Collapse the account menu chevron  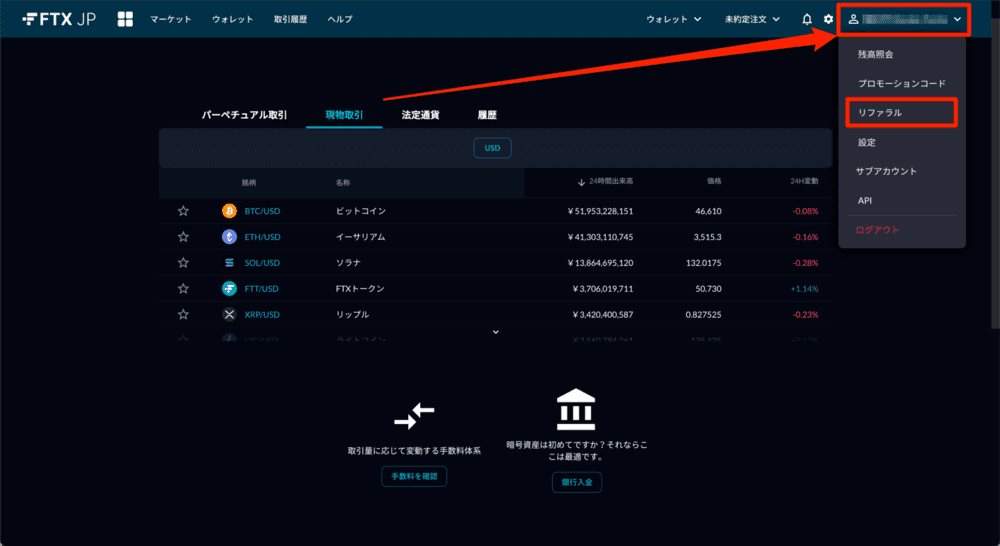pos(957,19)
